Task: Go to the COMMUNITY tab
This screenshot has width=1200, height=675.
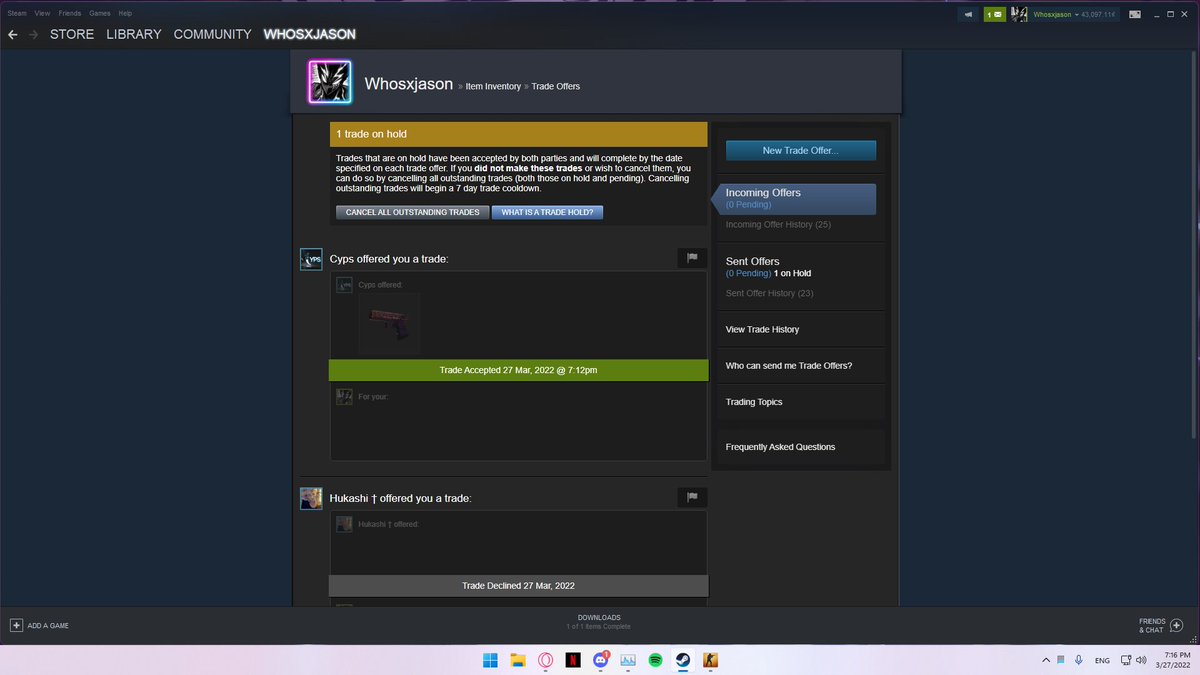Action: [x=212, y=34]
